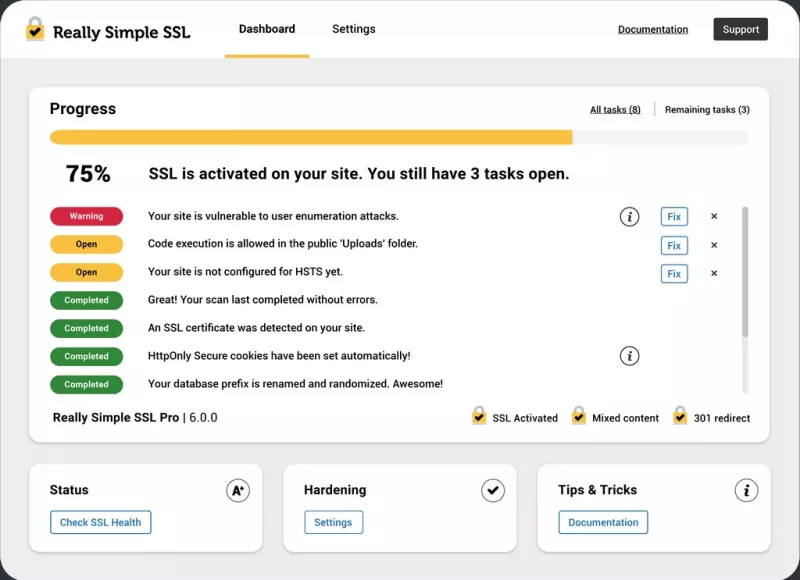Image resolution: width=800 pixels, height=580 pixels.
Task: Click Completed badge for HttpOnly cookies
Action: [86, 357]
